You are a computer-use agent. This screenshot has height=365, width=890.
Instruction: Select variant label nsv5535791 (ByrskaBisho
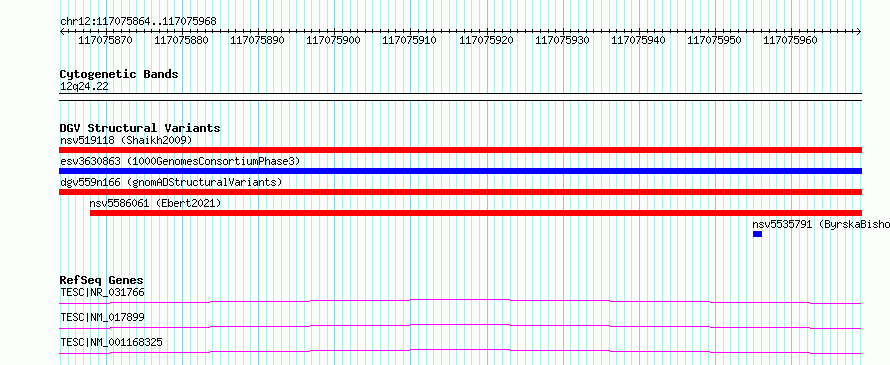(821, 224)
